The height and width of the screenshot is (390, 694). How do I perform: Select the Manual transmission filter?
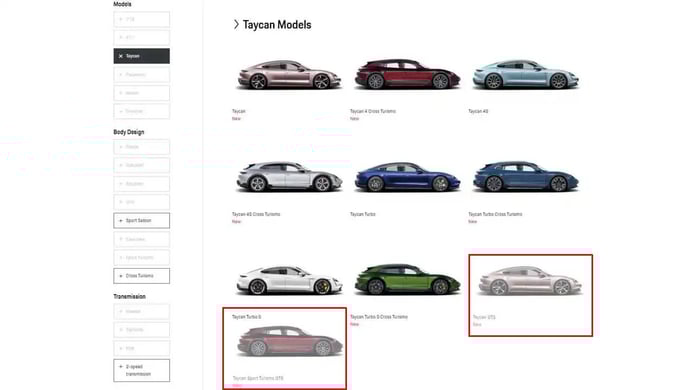(x=141, y=312)
